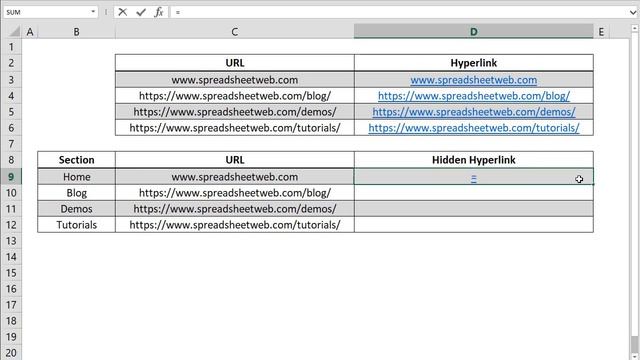Click cell D9 being edited with '='
The height and width of the screenshot is (360, 640).
click(x=473, y=176)
